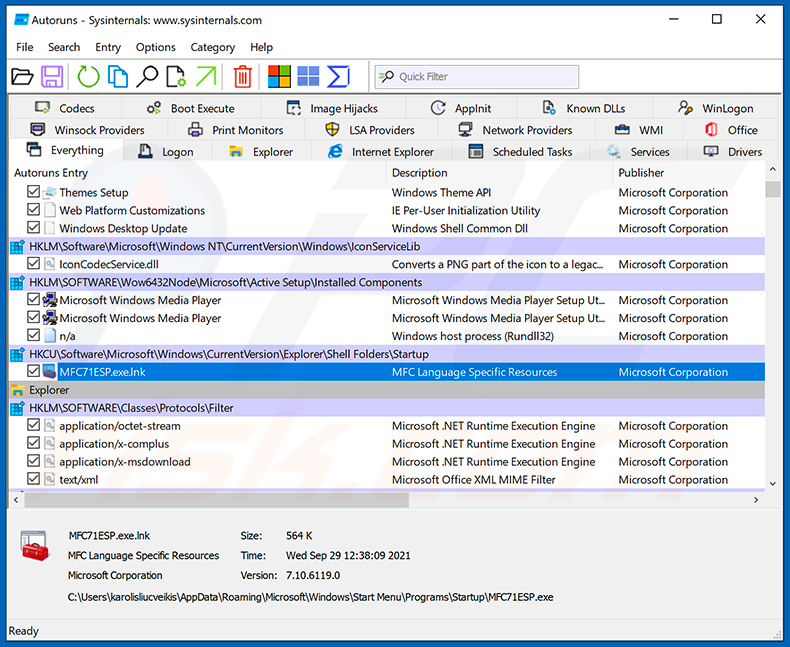Click the colorful Windows logo filter icon
Screen dimensions: 790x647
tap(279, 77)
